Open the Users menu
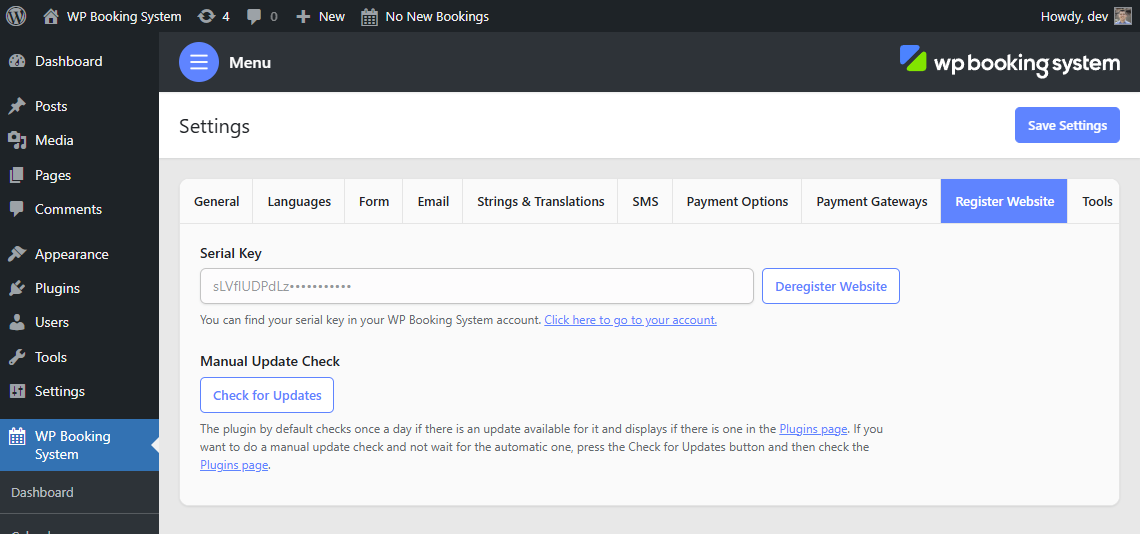The height and width of the screenshot is (534, 1140). (52, 322)
